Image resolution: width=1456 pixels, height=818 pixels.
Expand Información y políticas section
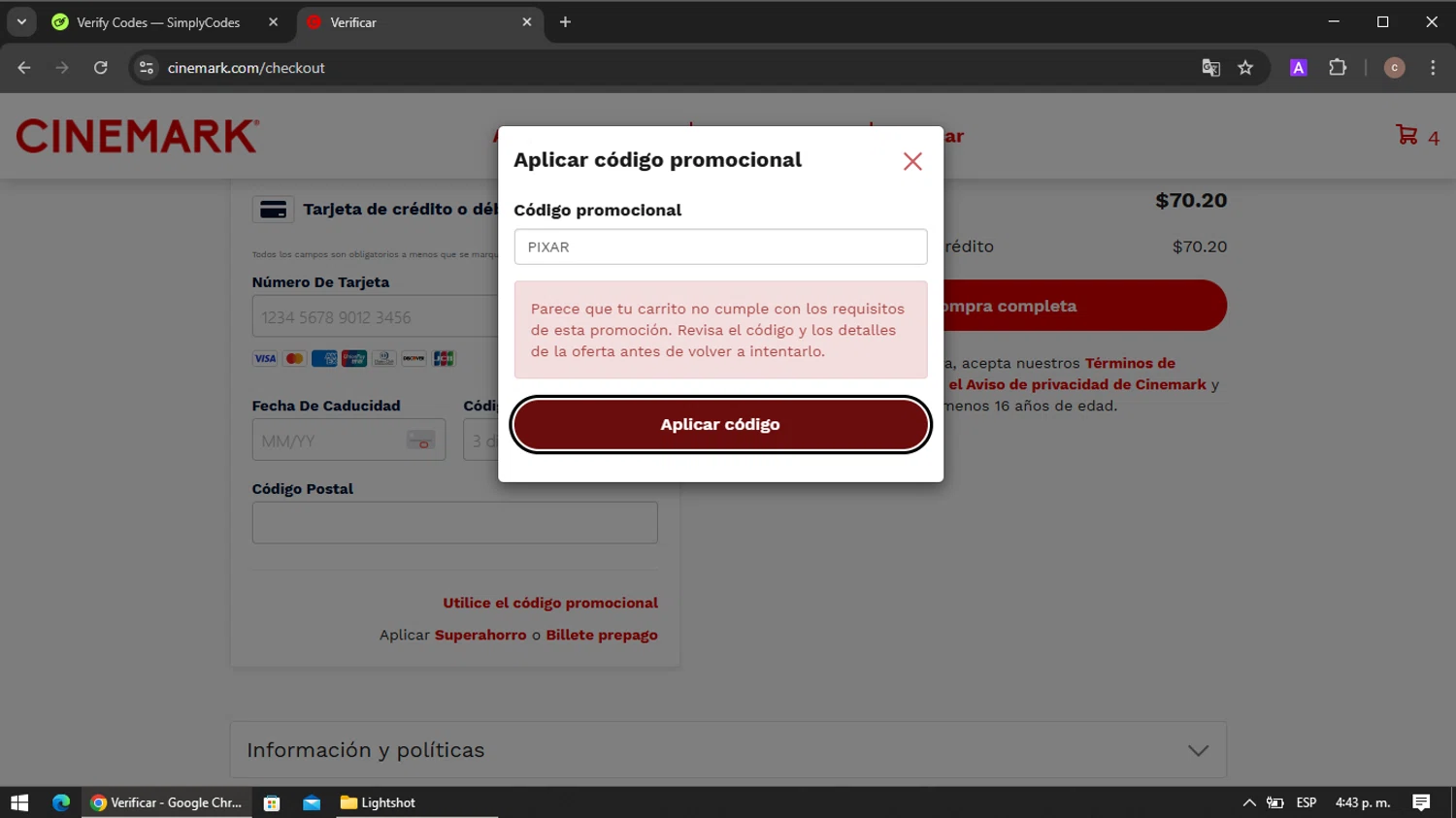point(728,749)
